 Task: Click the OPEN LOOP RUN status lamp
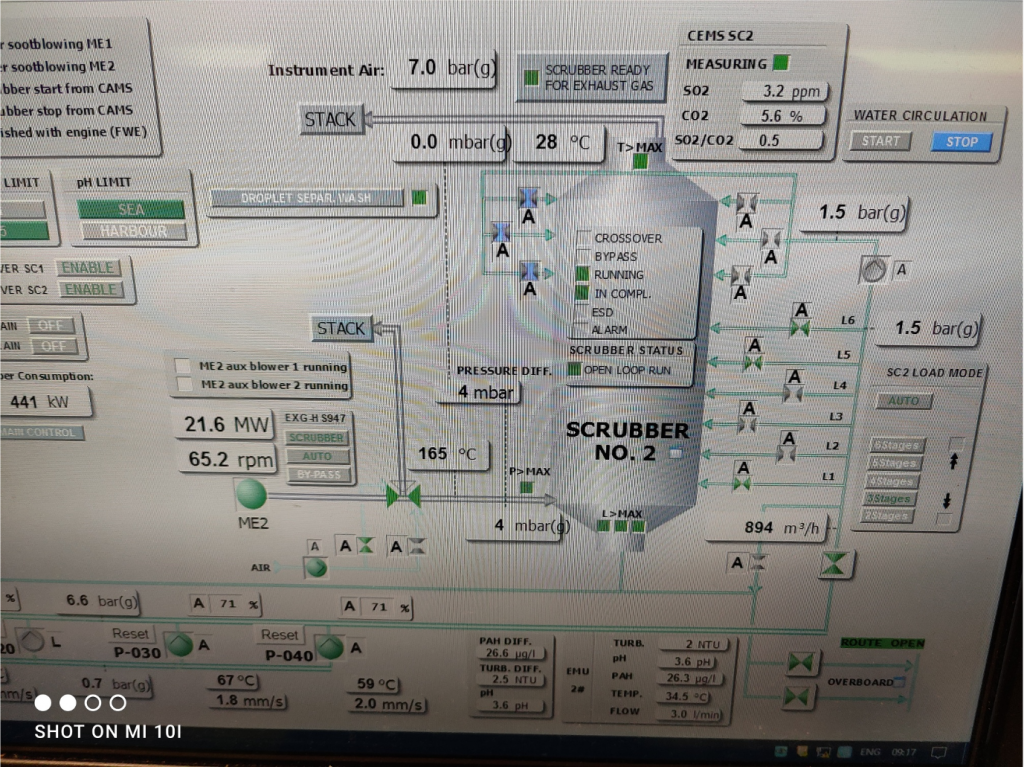click(574, 370)
